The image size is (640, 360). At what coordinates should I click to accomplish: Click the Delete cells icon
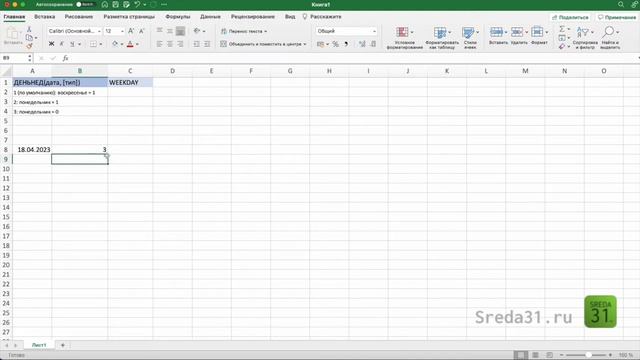517,32
